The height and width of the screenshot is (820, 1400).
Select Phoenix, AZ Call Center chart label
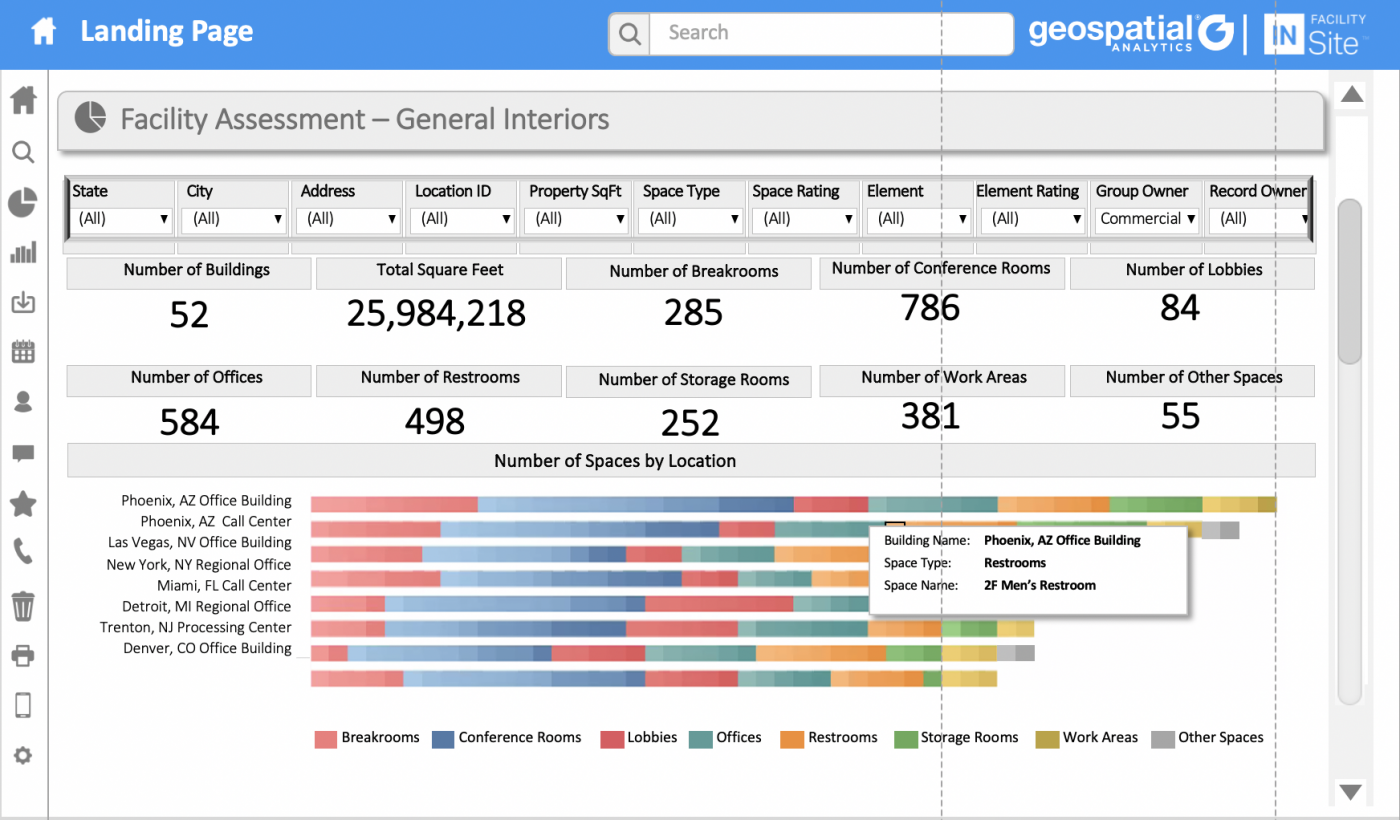[x=216, y=521]
